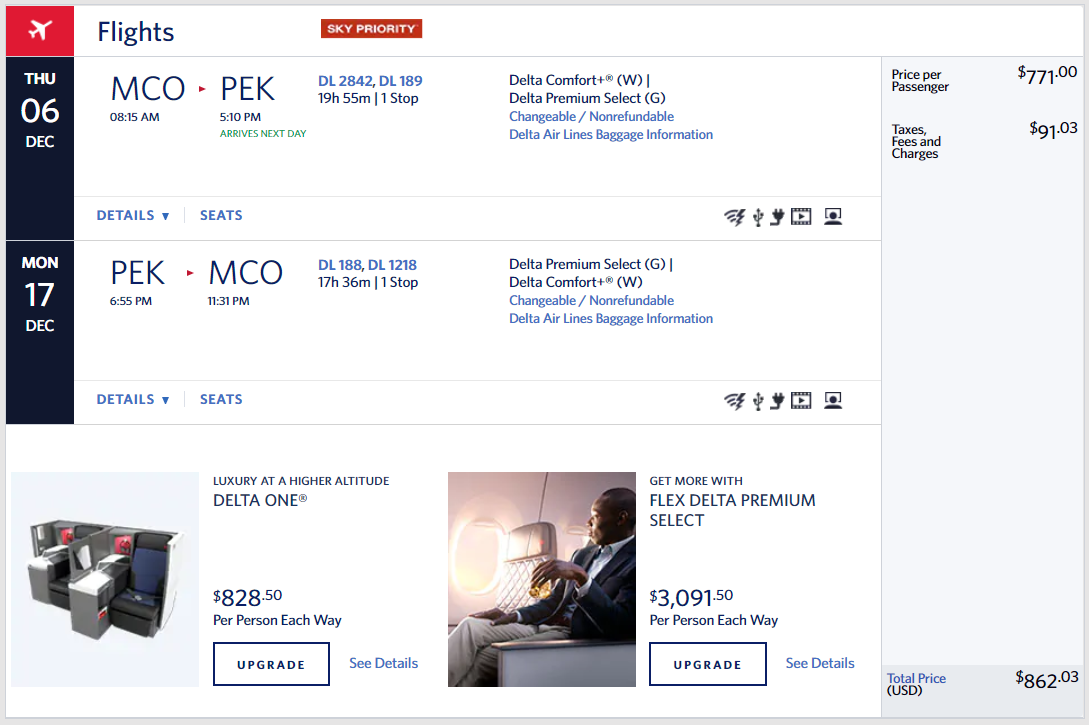Expand Details for the Dec 17 flight

133,399
